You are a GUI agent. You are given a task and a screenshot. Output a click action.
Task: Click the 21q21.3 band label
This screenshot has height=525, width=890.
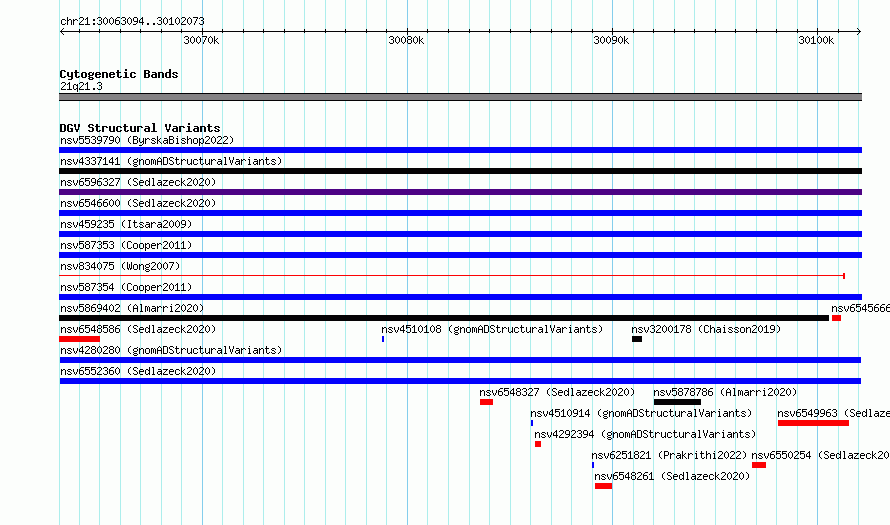point(81,86)
